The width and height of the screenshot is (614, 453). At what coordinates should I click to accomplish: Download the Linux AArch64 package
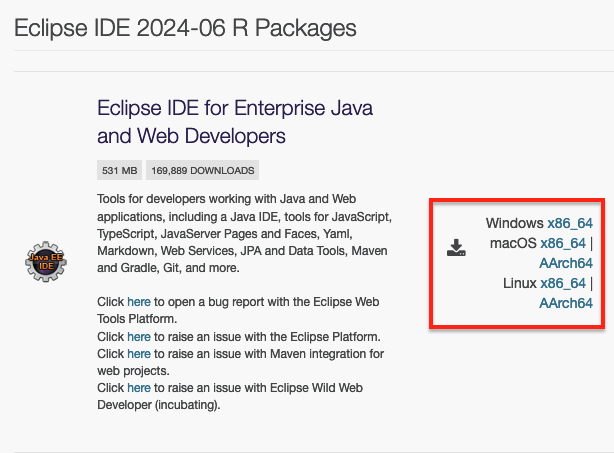coord(566,303)
